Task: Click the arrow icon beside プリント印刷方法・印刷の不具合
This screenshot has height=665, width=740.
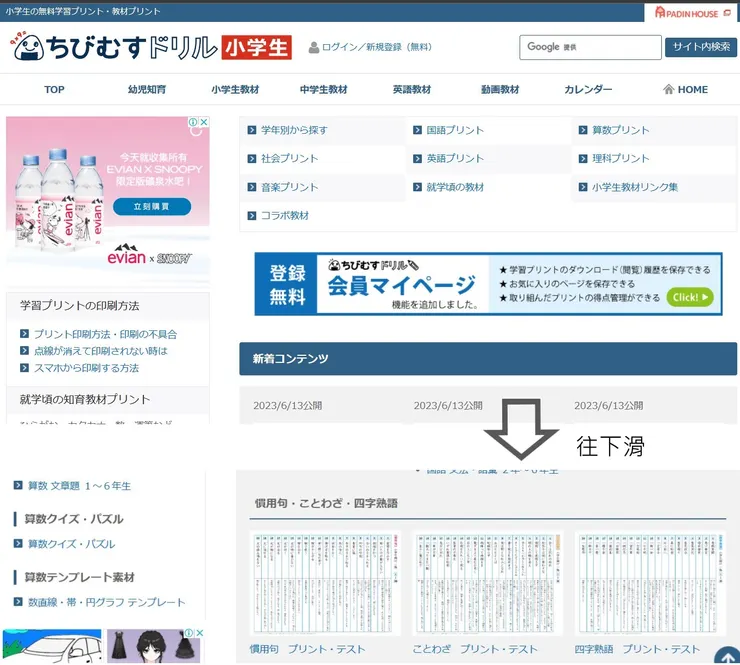Action: [25, 334]
